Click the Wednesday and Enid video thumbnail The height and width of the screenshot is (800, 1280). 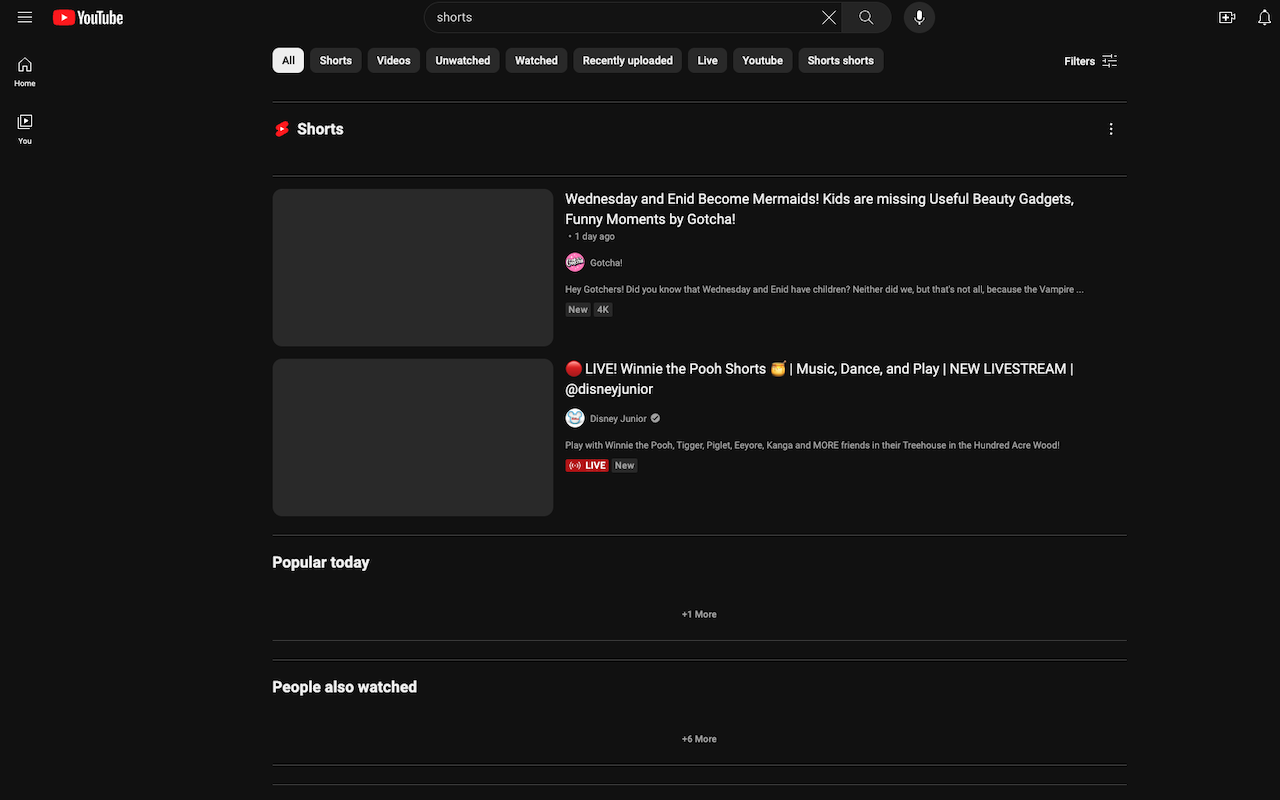[x=412, y=267]
